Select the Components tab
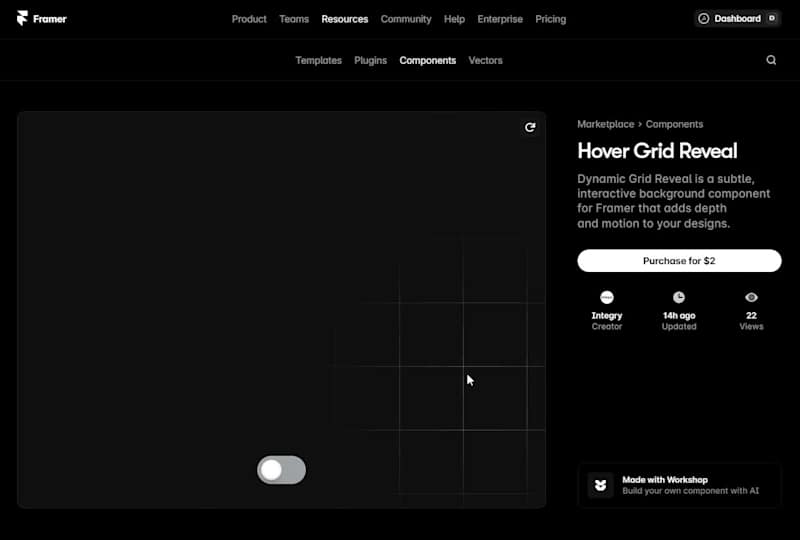 [x=428, y=60]
